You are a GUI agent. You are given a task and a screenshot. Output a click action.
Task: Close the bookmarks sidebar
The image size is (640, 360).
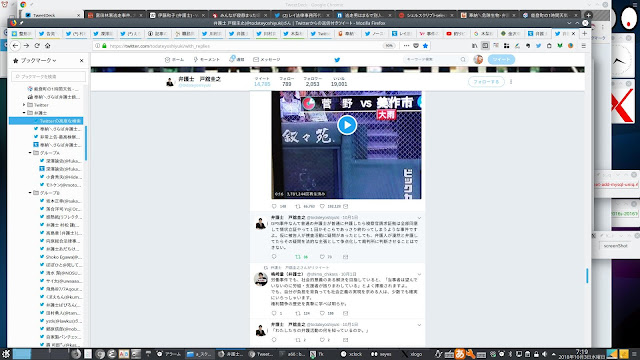point(82,60)
